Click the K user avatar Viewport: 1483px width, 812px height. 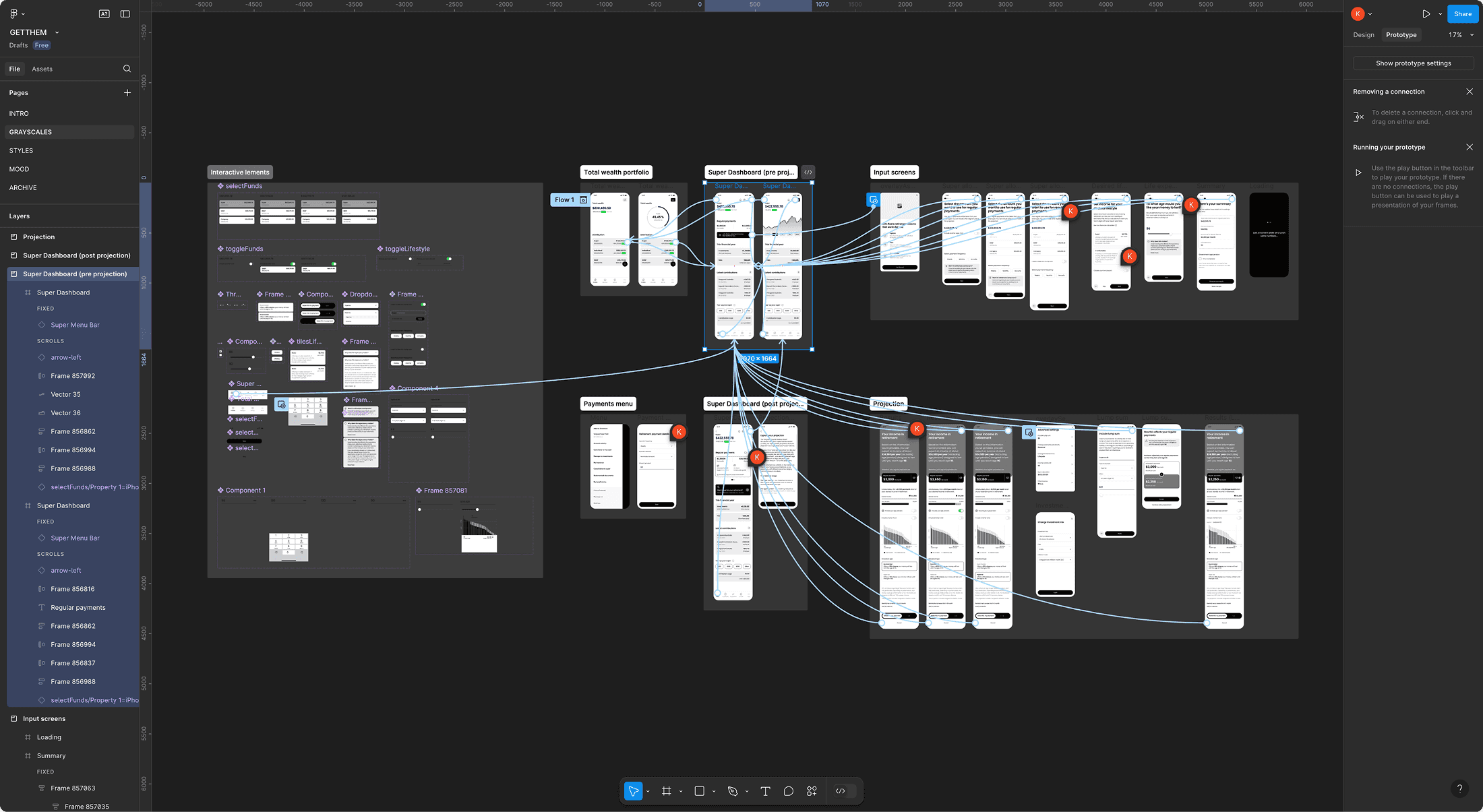coord(1358,13)
